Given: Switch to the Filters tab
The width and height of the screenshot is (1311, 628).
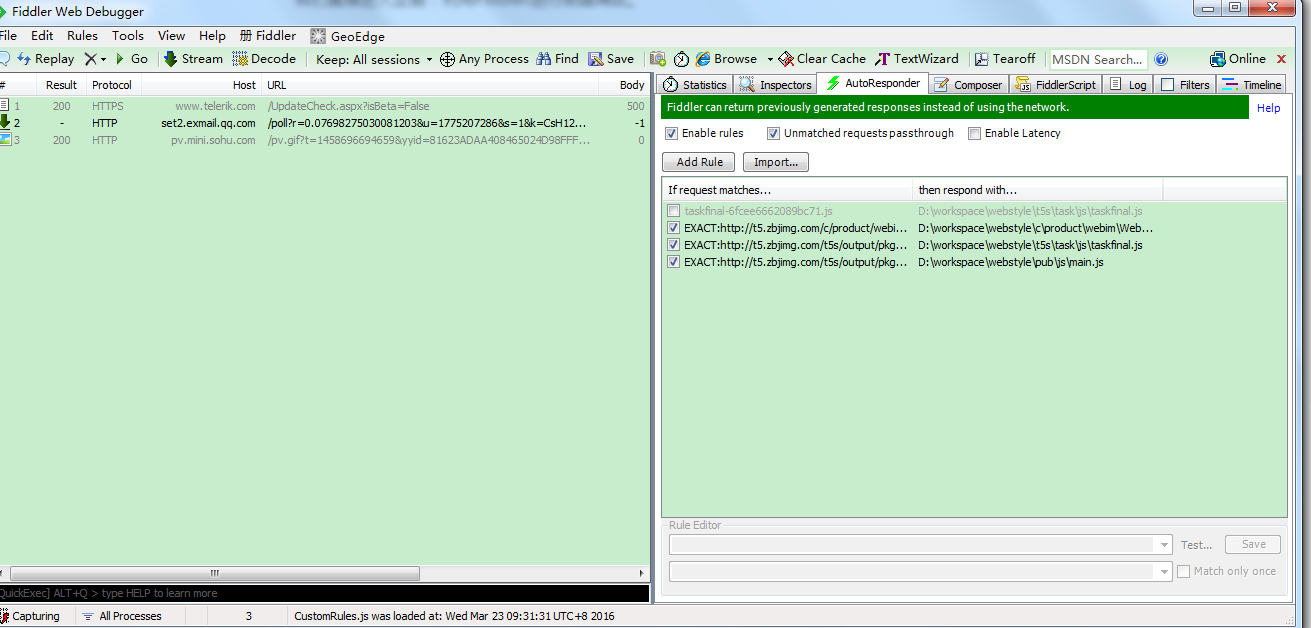Looking at the screenshot, I should [x=1185, y=85].
